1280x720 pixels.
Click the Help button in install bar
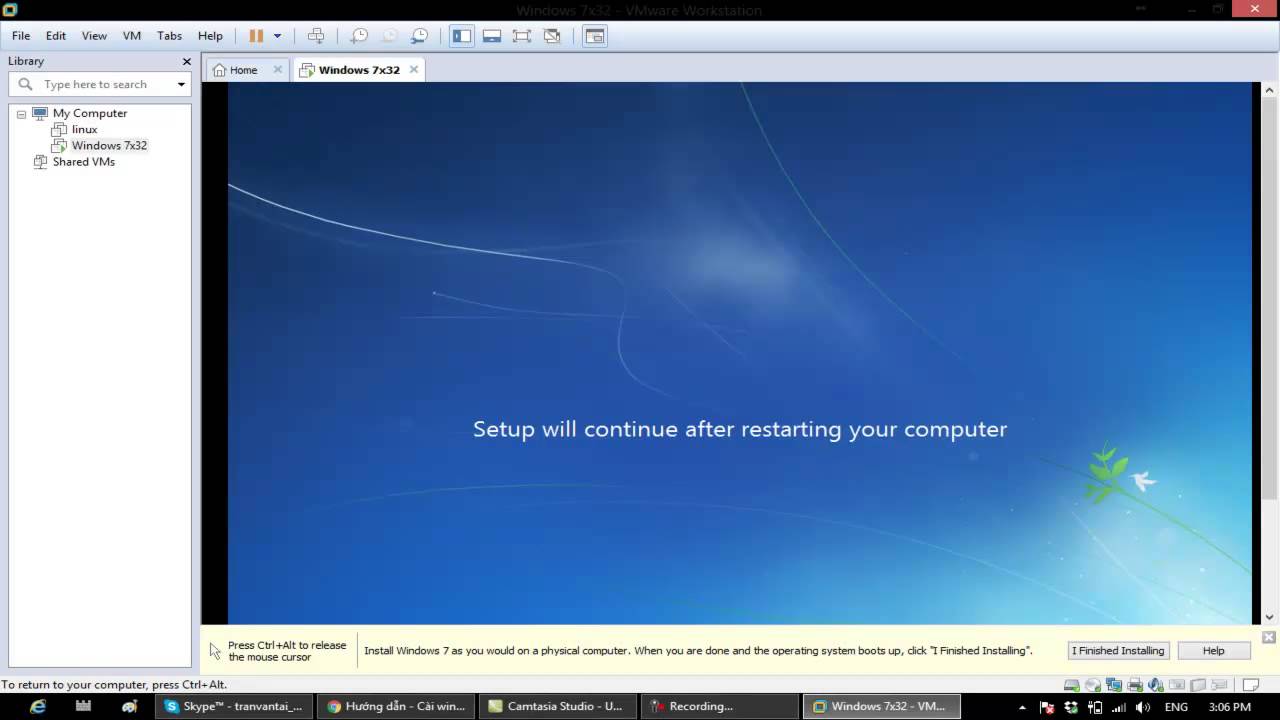click(1213, 650)
